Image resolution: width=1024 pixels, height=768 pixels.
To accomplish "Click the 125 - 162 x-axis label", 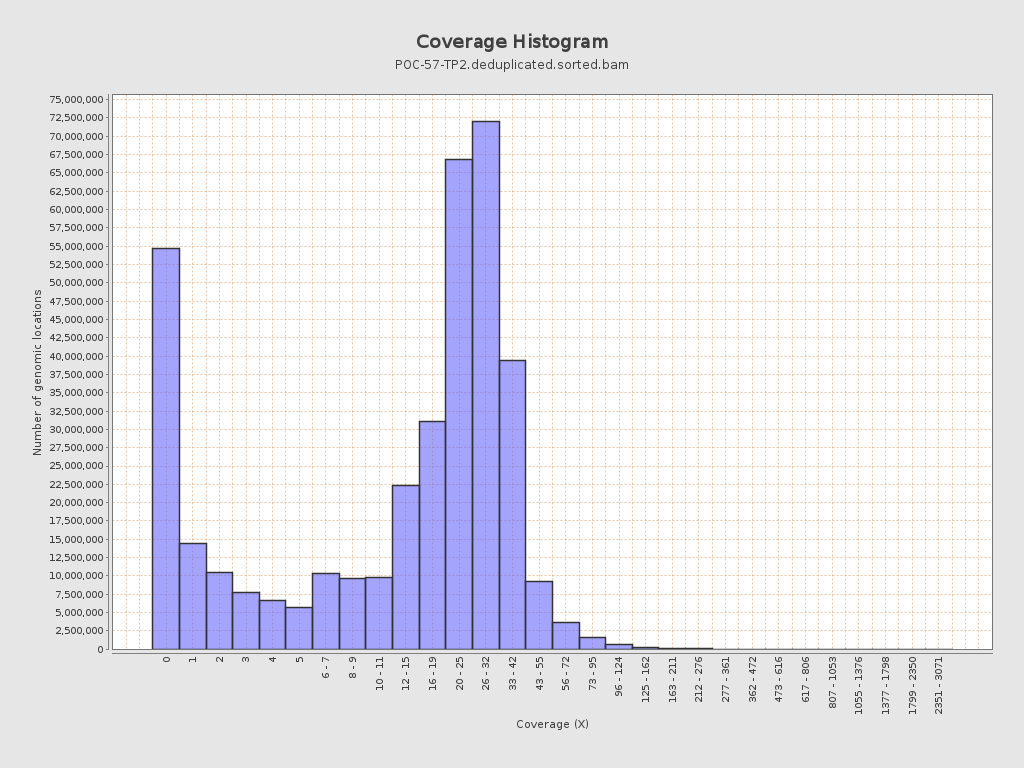I will [646, 679].
